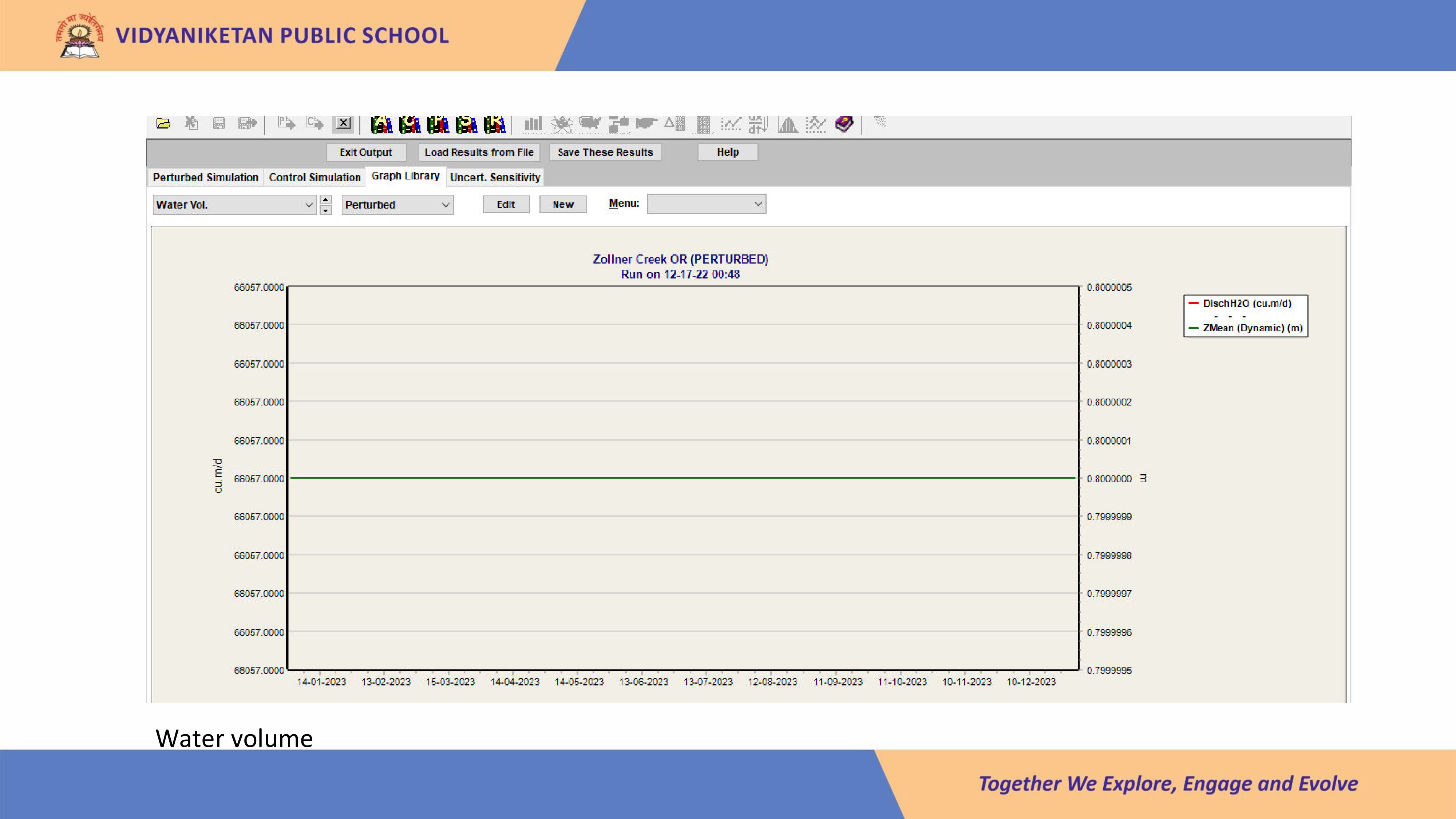
Task: Open the Menu combo box
Action: (758, 204)
